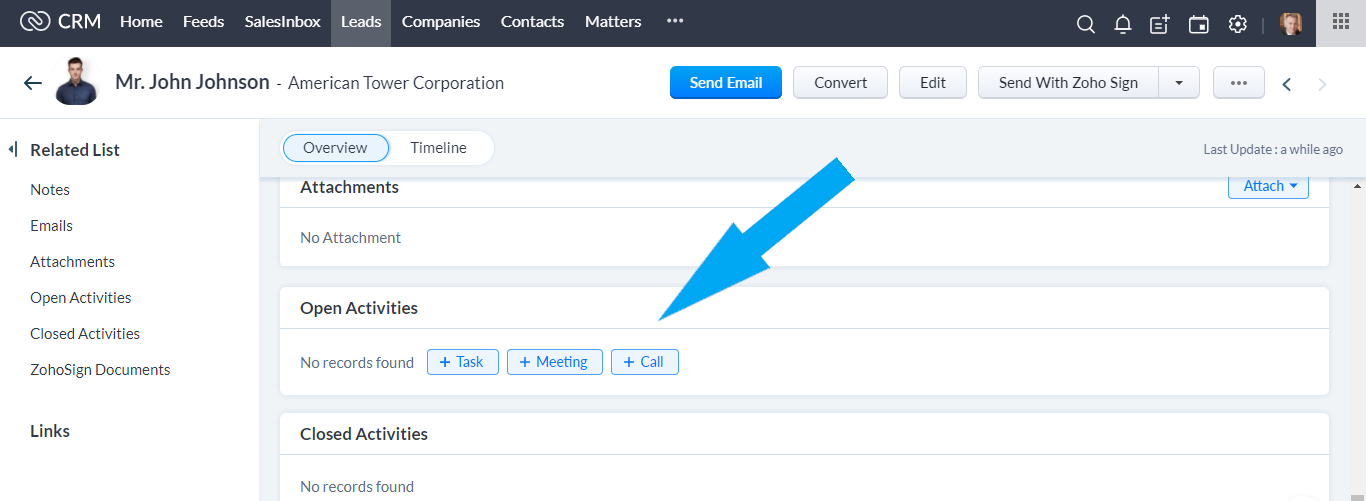Click the quick create plus icon

point(1160,24)
